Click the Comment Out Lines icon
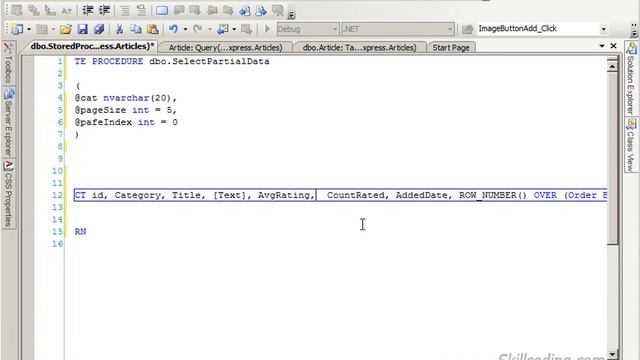 (125, 10)
